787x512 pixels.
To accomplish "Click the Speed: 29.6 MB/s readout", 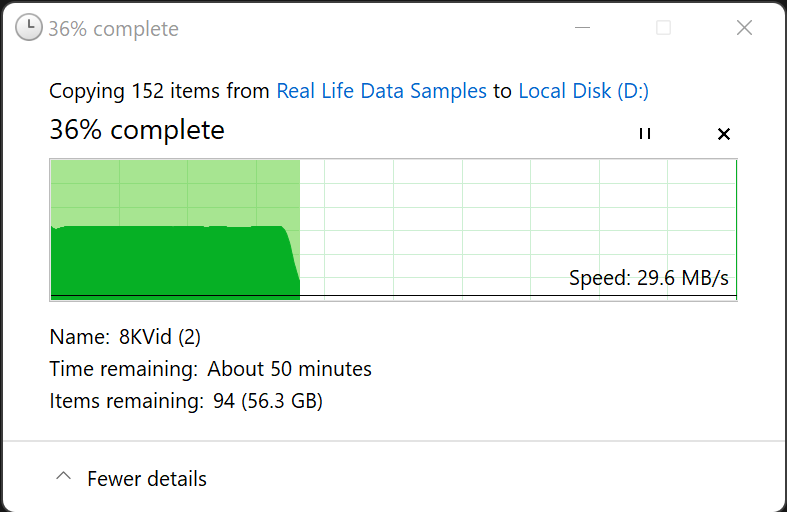I will pyautogui.click(x=648, y=278).
